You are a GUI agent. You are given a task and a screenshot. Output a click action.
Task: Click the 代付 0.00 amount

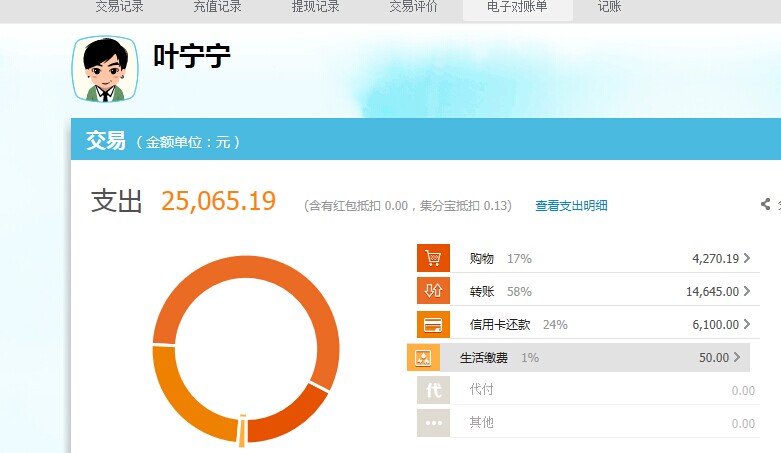(743, 391)
